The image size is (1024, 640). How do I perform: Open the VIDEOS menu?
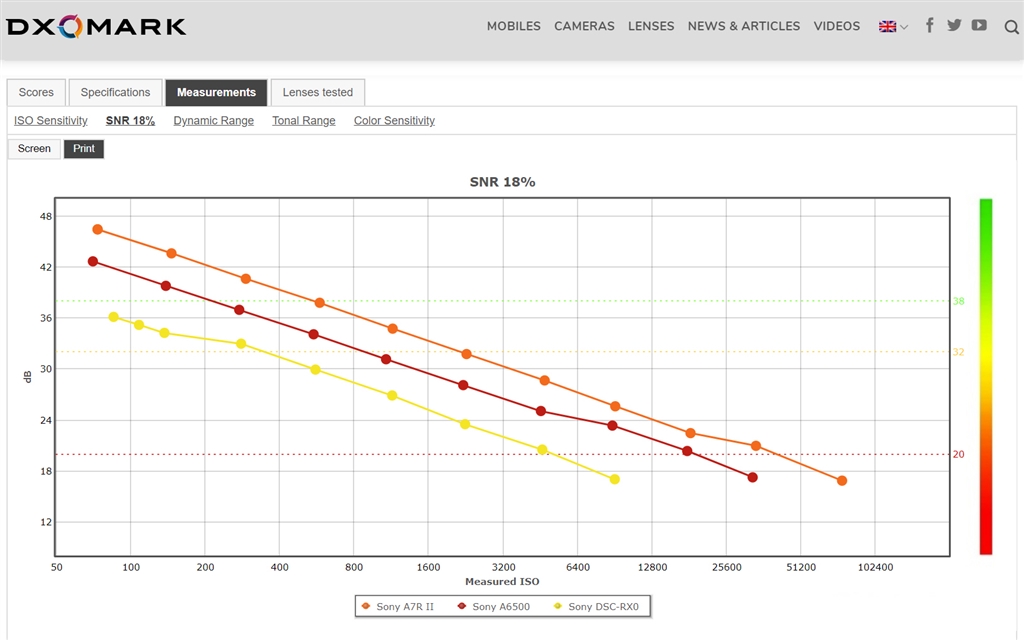click(836, 26)
